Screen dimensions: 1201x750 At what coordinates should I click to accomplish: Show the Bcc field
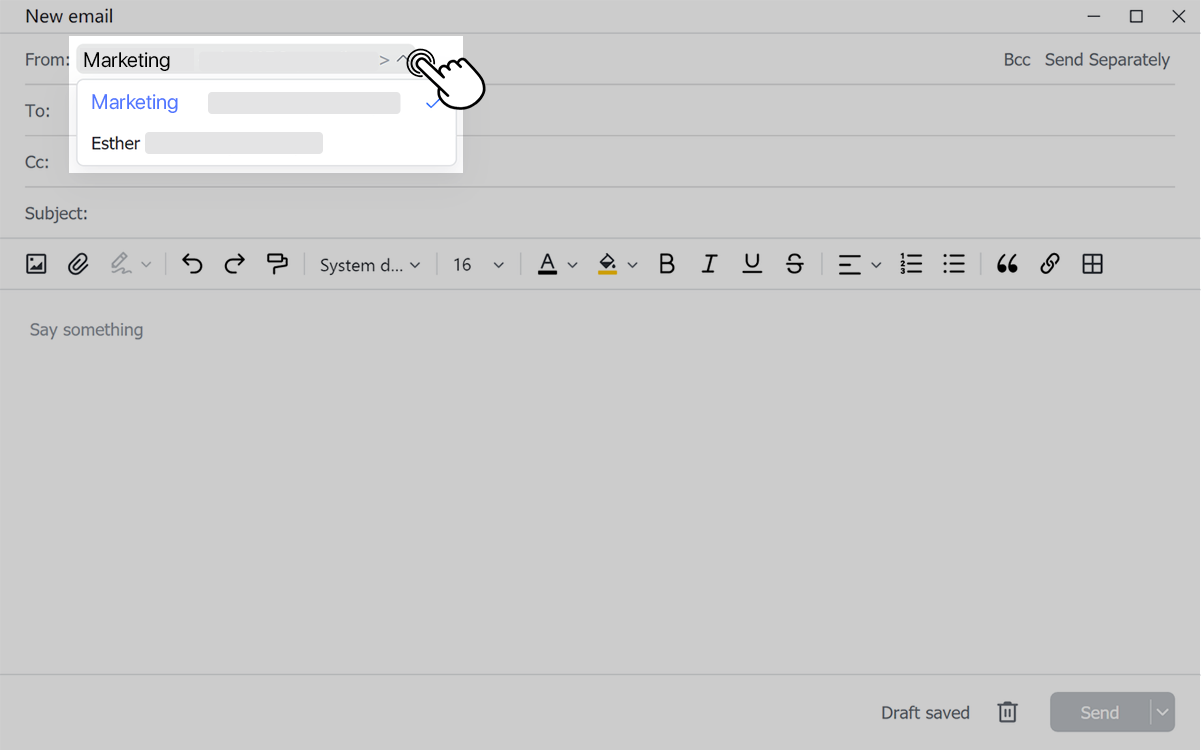pyautogui.click(x=1016, y=59)
